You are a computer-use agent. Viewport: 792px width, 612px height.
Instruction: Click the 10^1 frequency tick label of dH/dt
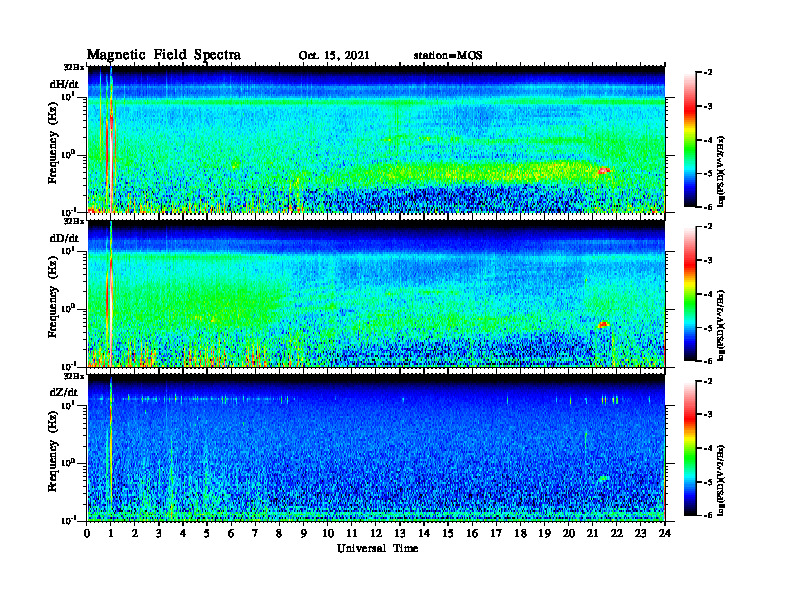[x=69, y=97]
